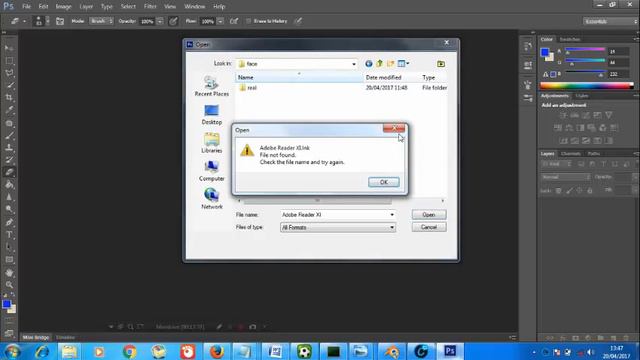Open the Window menu
The width and height of the screenshot is (640, 360).
tap(195, 7)
